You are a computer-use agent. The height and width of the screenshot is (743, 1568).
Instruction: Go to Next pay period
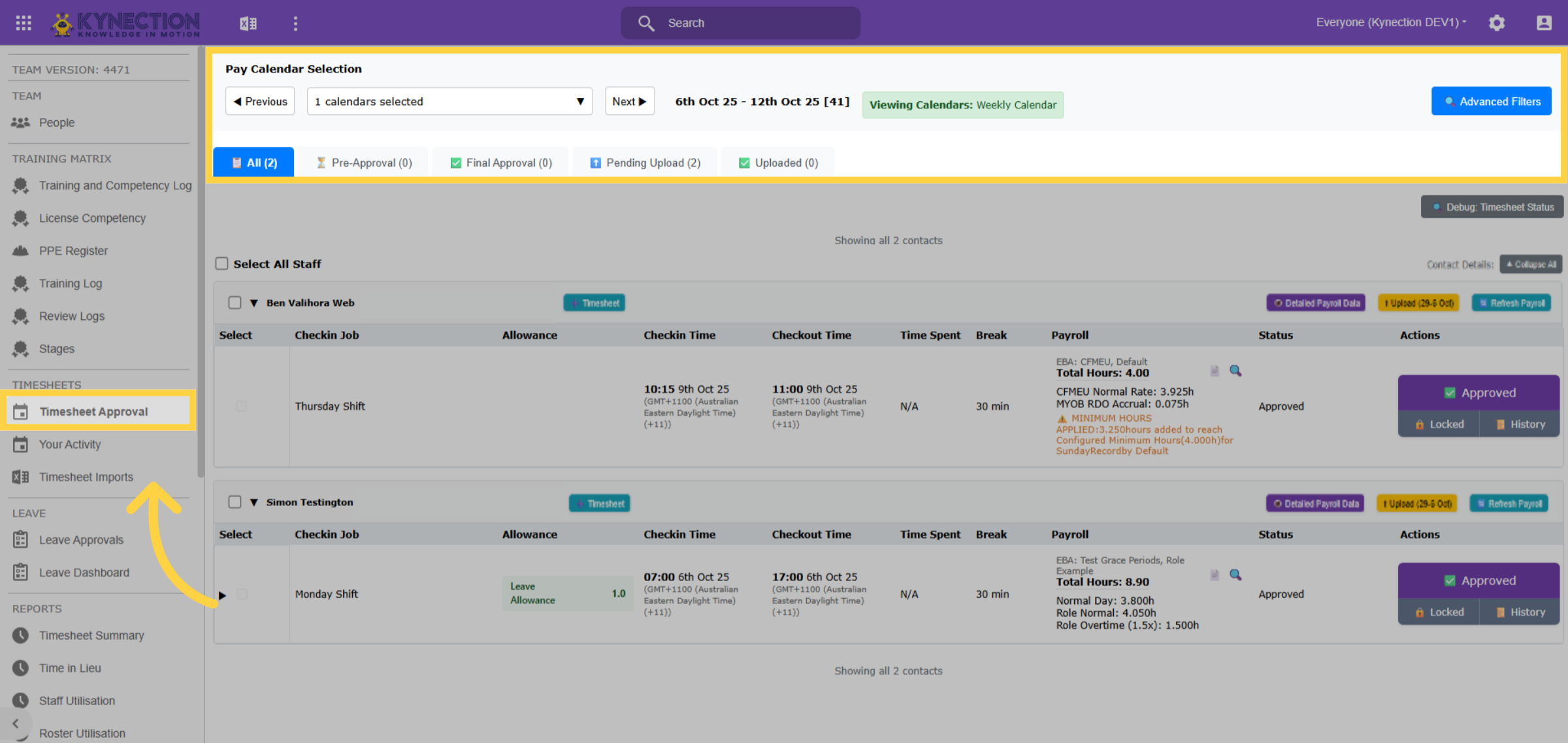tap(630, 101)
